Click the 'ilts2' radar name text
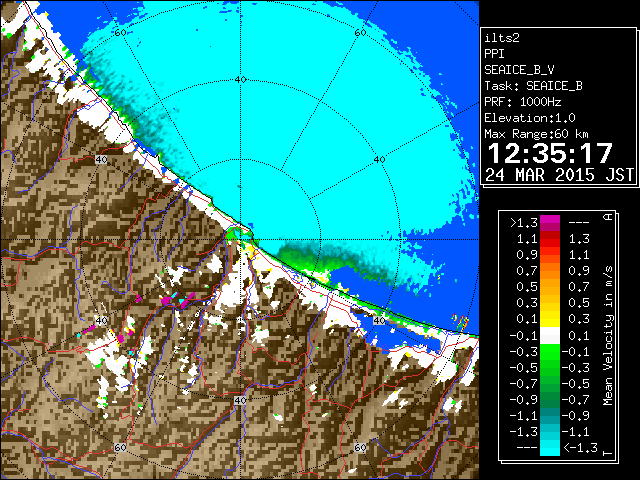The height and width of the screenshot is (480, 640). [x=502, y=38]
